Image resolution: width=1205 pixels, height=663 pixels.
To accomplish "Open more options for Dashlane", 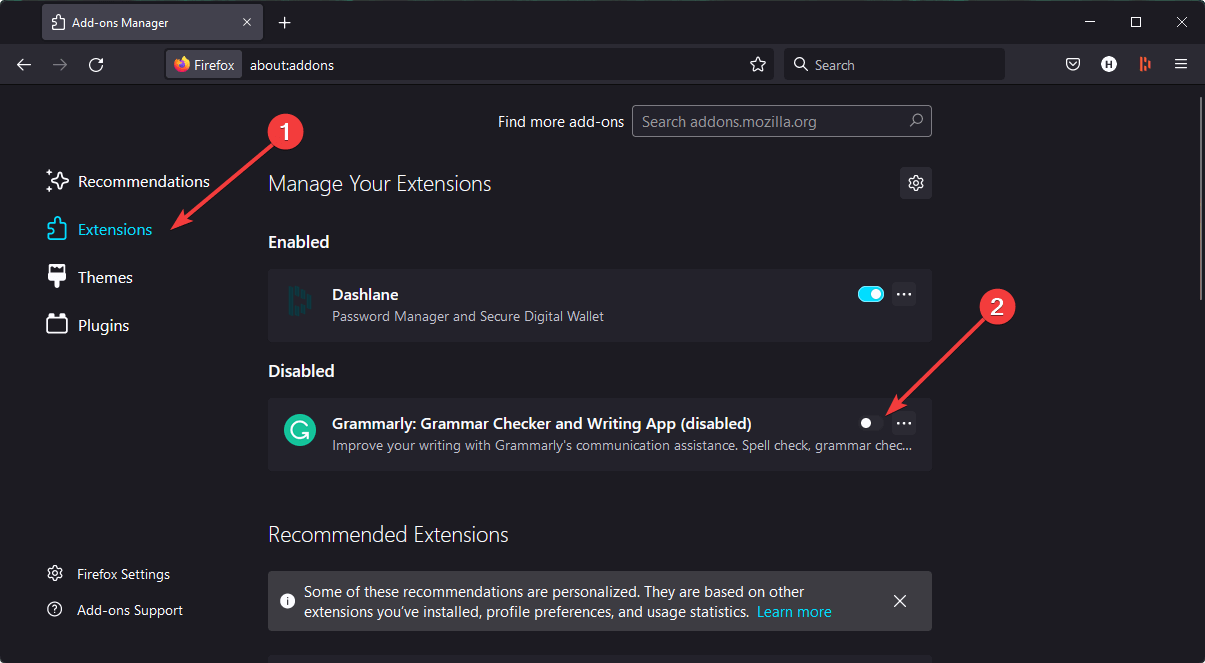I will 904,294.
